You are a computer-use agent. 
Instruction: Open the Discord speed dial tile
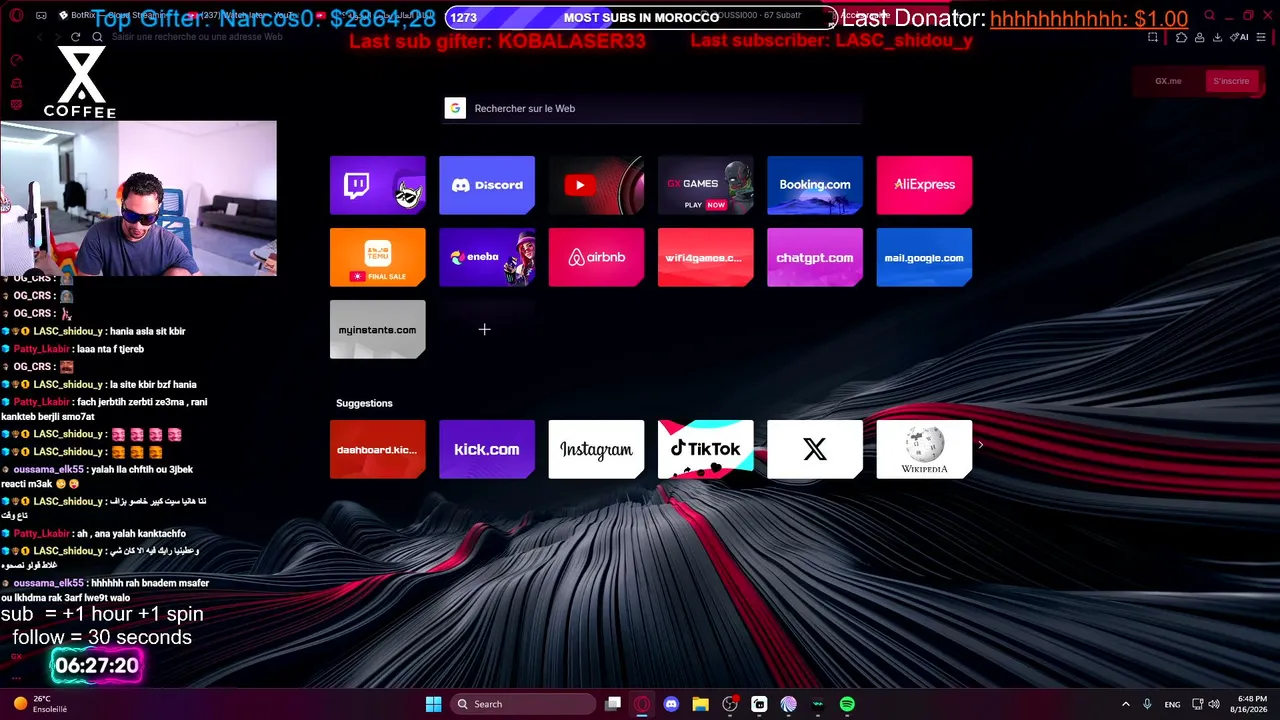[x=487, y=185]
